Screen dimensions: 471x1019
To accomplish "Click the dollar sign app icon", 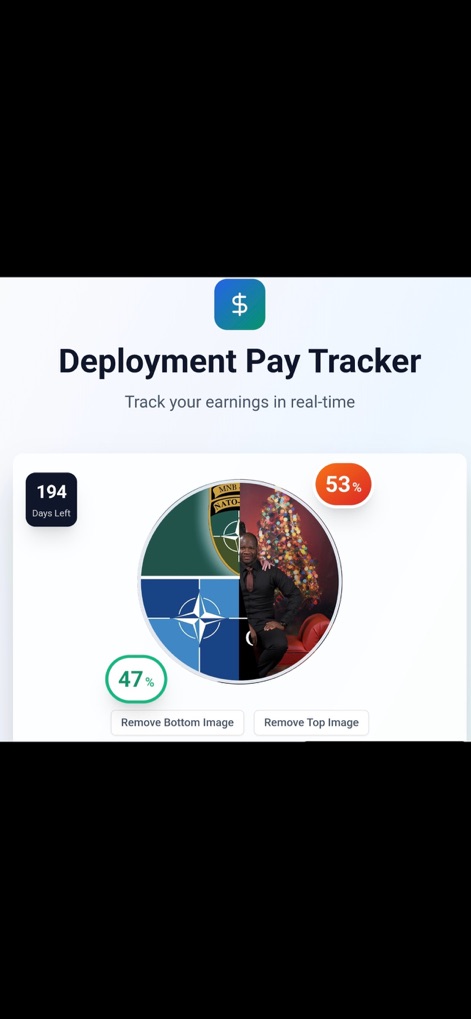I will 240,304.
